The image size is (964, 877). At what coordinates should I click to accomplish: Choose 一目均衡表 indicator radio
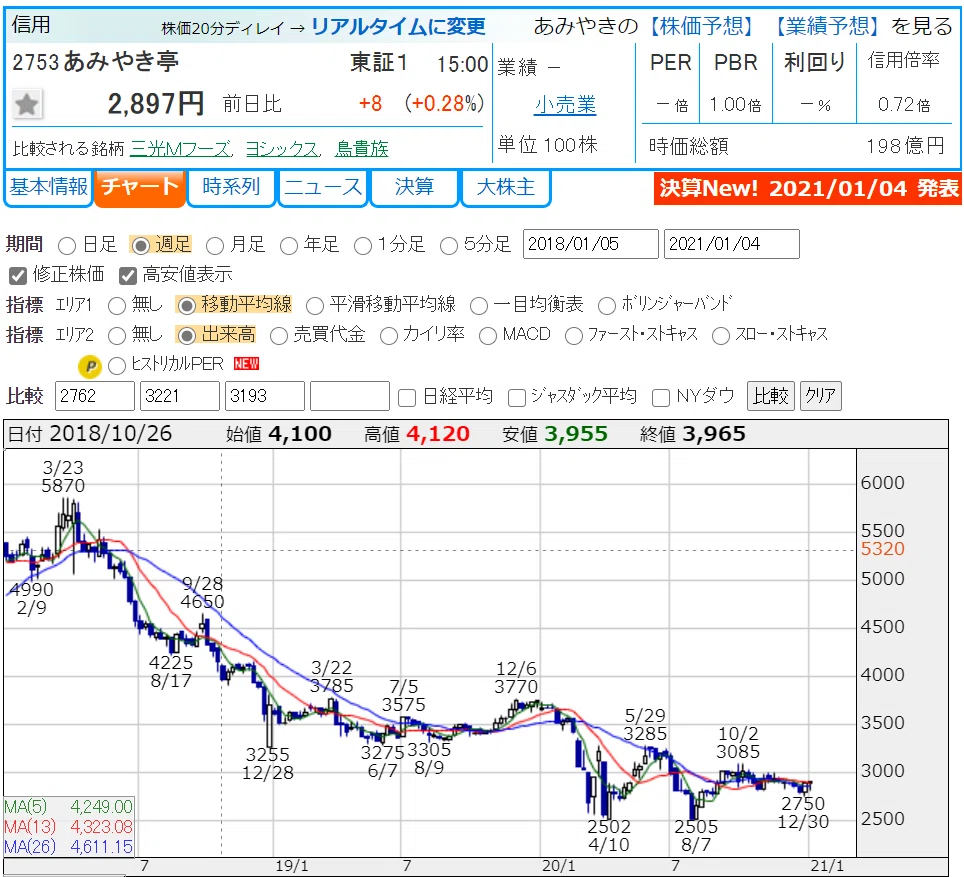point(478,305)
